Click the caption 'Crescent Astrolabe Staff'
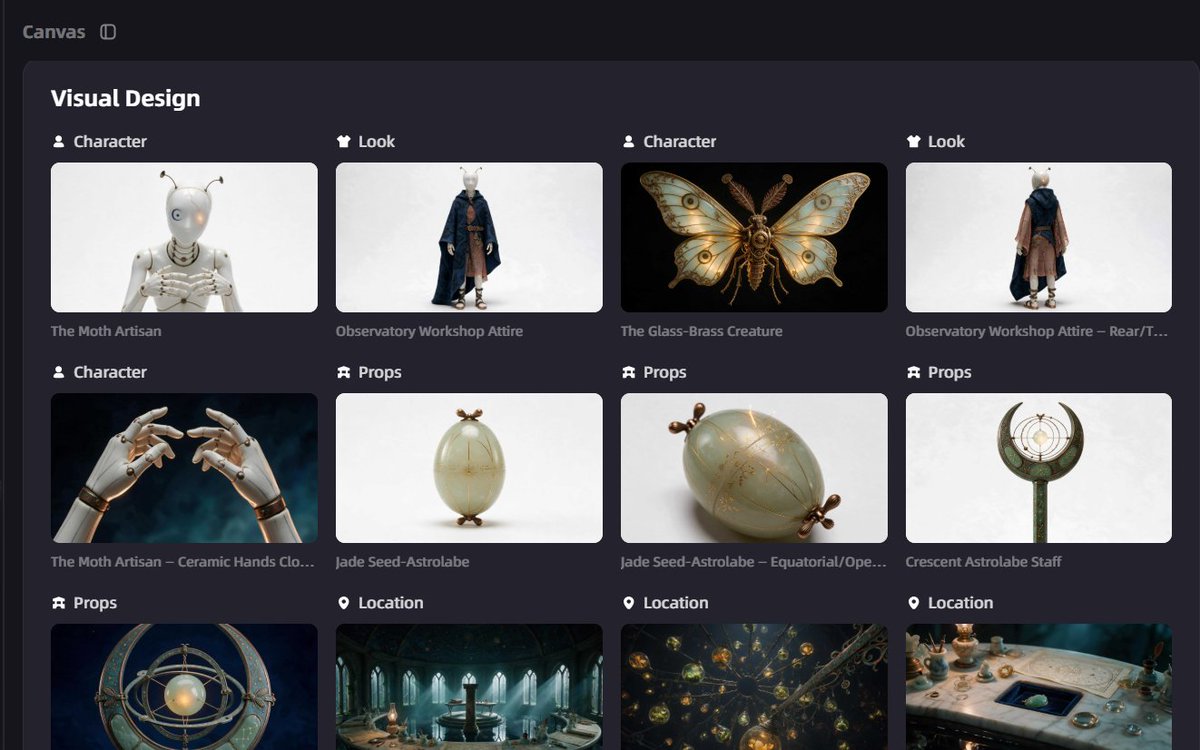1200x750 pixels. coord(983,562)
